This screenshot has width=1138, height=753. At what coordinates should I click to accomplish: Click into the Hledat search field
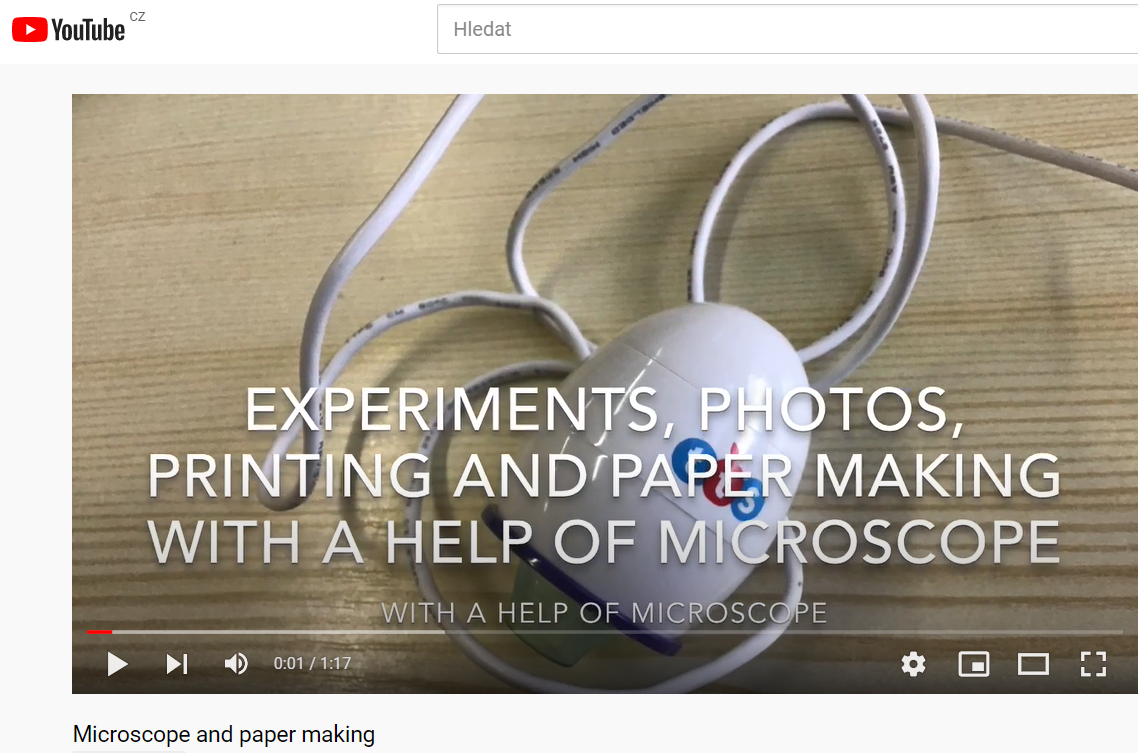[787, 29]
